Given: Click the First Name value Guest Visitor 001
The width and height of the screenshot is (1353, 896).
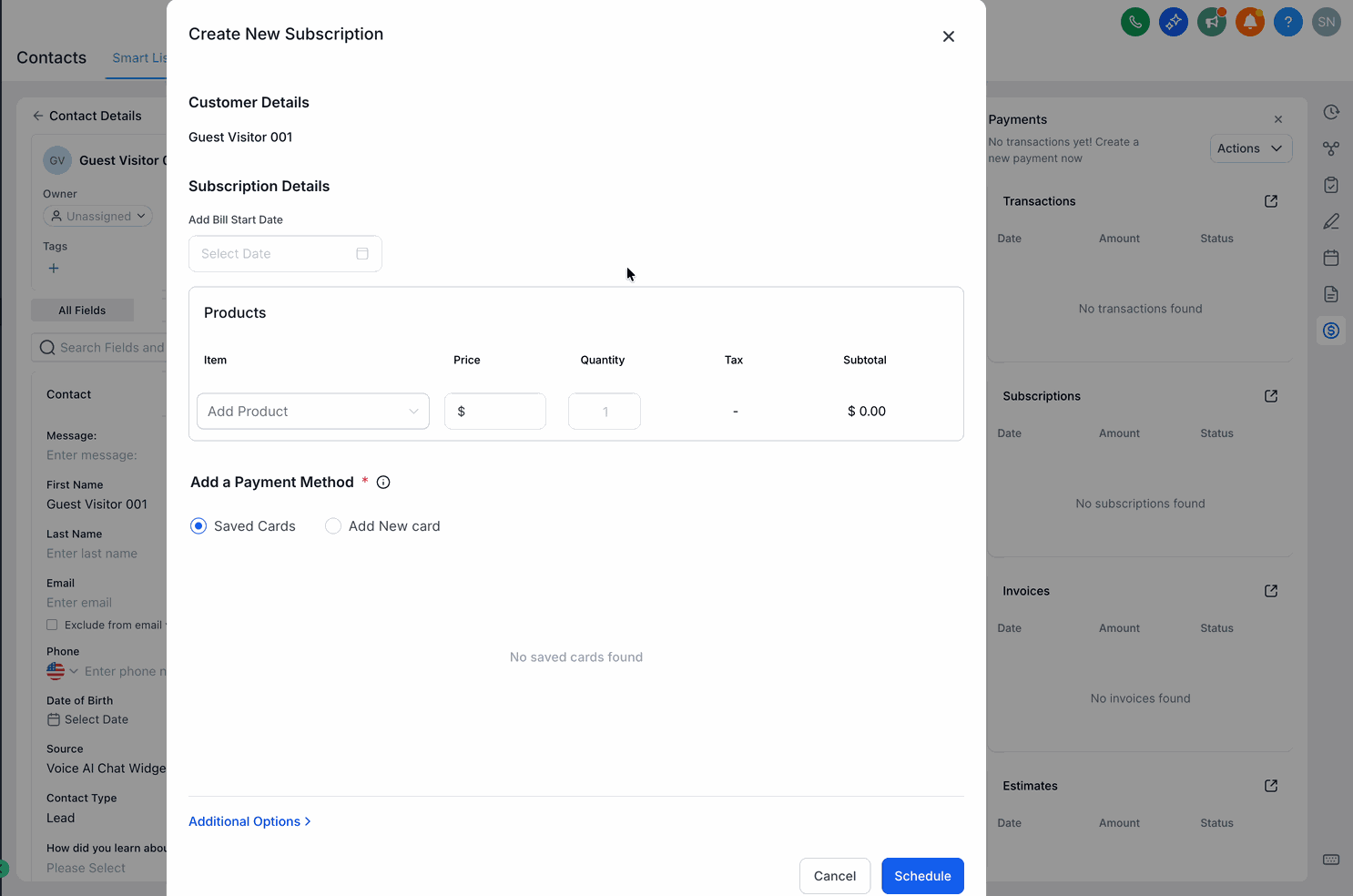Looking at the screenshot, I should [x=97, y=504].
